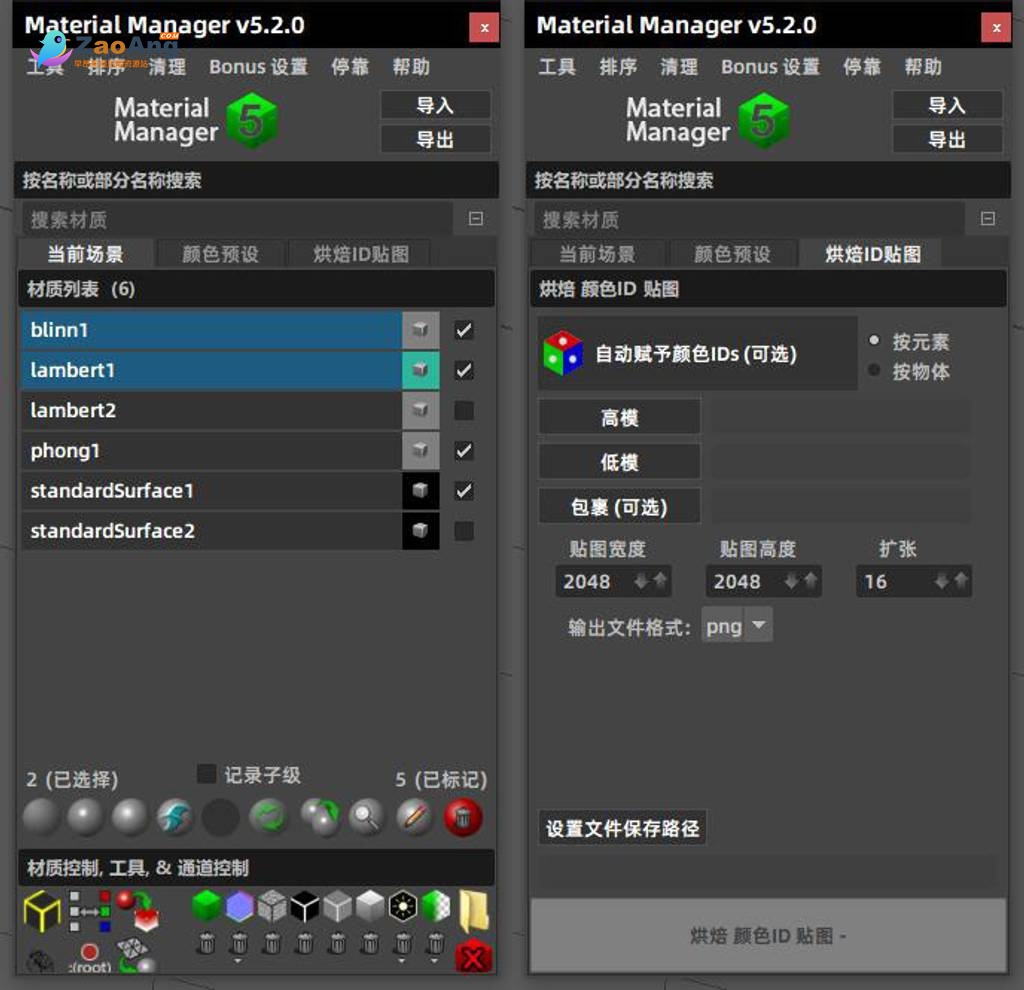Switch to 烘焙ID贴图 tab in left window
This screenshot has height=990, width=1024.
point(361,254)
